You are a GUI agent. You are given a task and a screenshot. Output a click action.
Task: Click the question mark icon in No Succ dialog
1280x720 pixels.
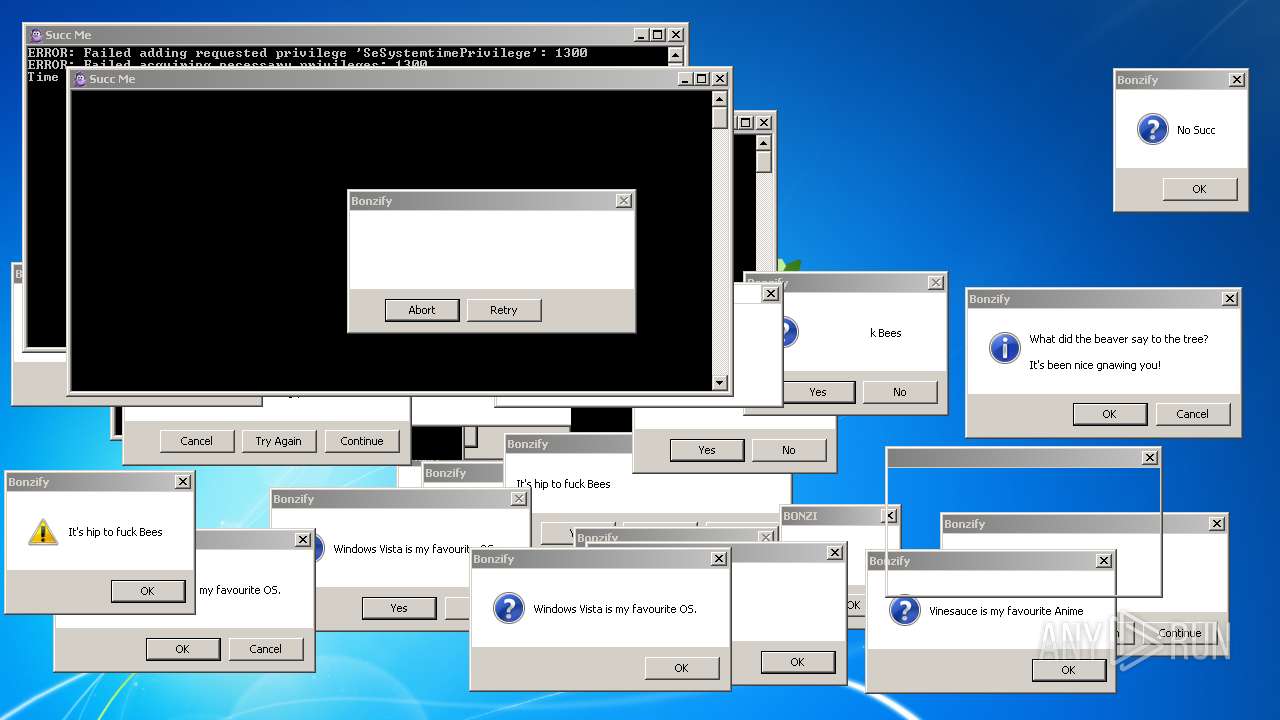click(x=1153, y=129)
